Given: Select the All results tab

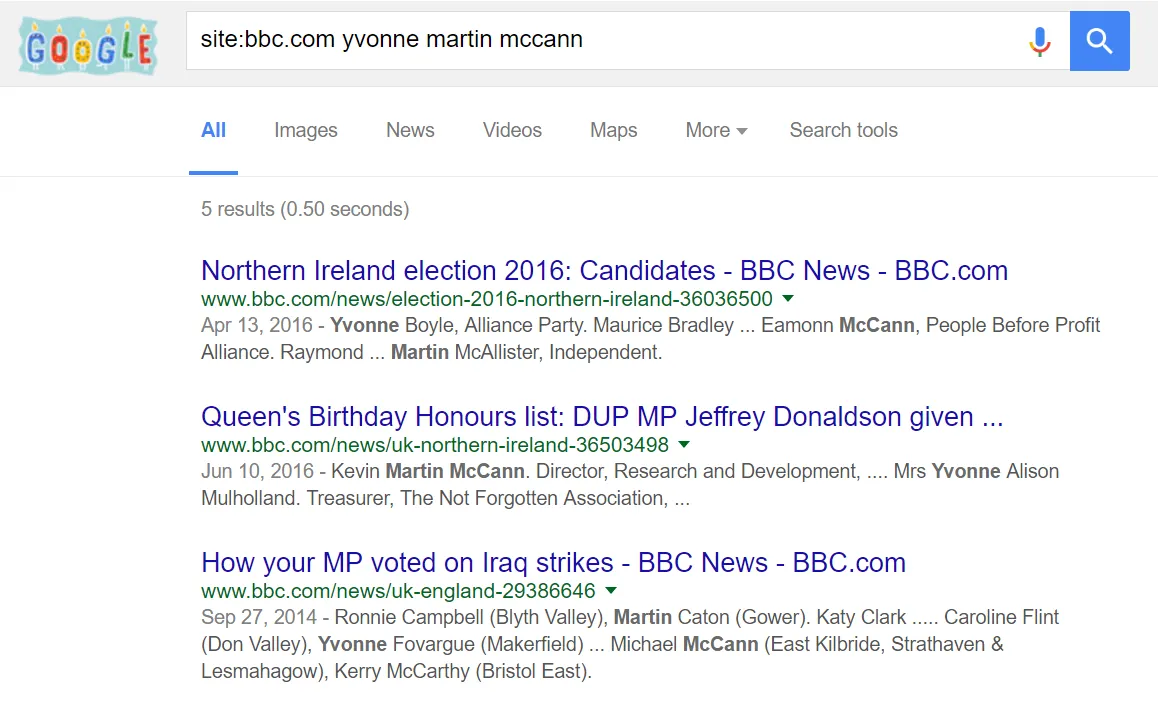Looking at the screenshot, I should pos(213,130).
